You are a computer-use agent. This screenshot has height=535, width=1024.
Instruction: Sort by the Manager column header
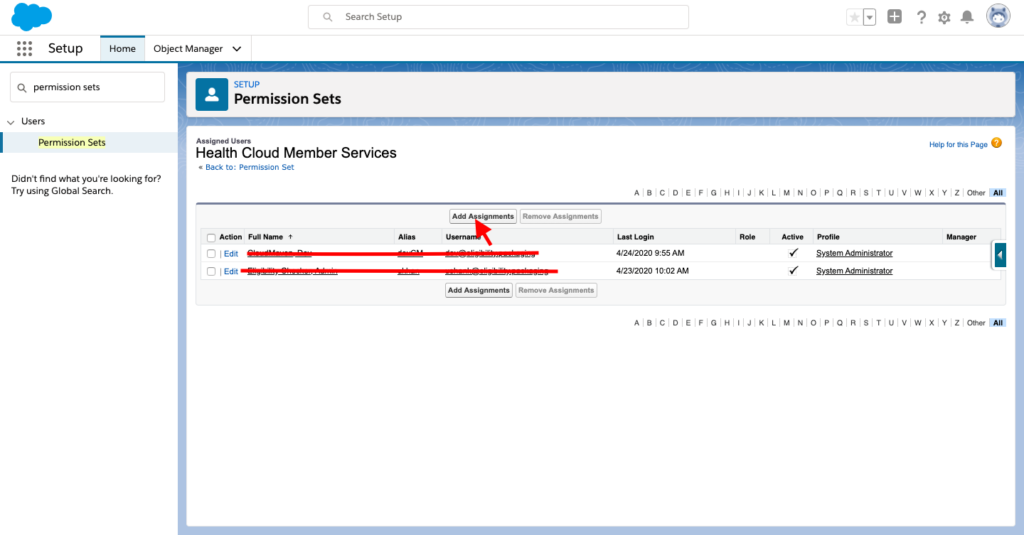point(961,237)
